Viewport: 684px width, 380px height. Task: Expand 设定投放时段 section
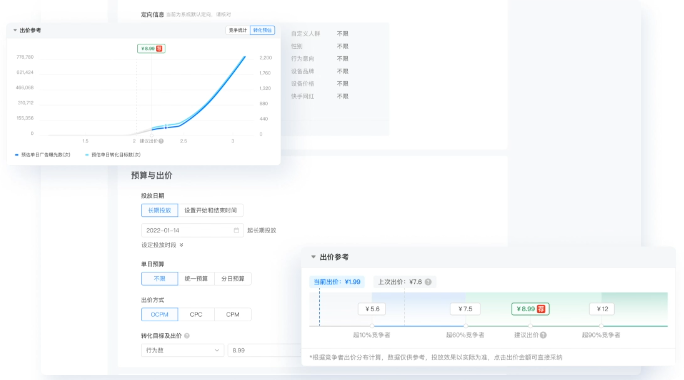pyautogui.click(x=162, y=245)
